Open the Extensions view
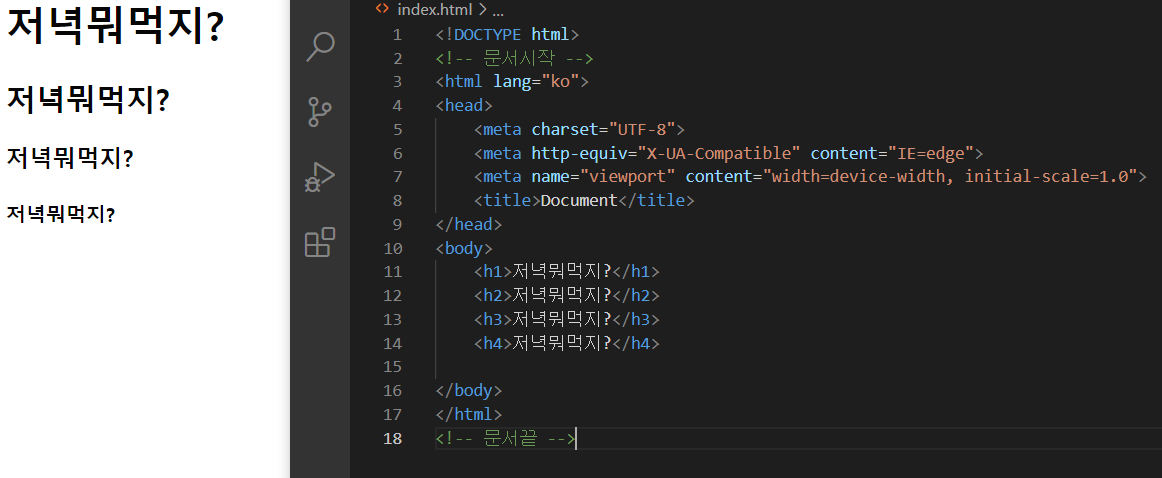1162x478 pixels. [320, 242]
